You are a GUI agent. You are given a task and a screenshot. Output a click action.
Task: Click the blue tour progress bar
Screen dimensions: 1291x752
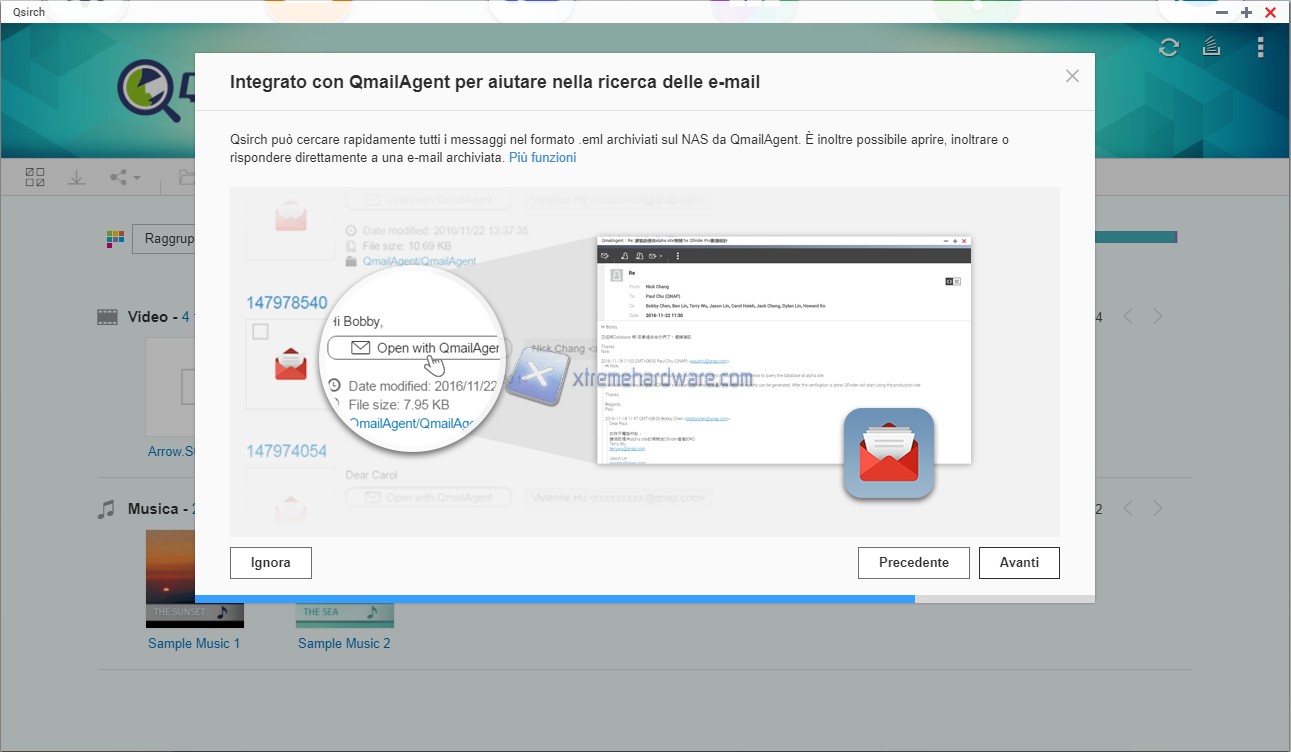point(554,599)
